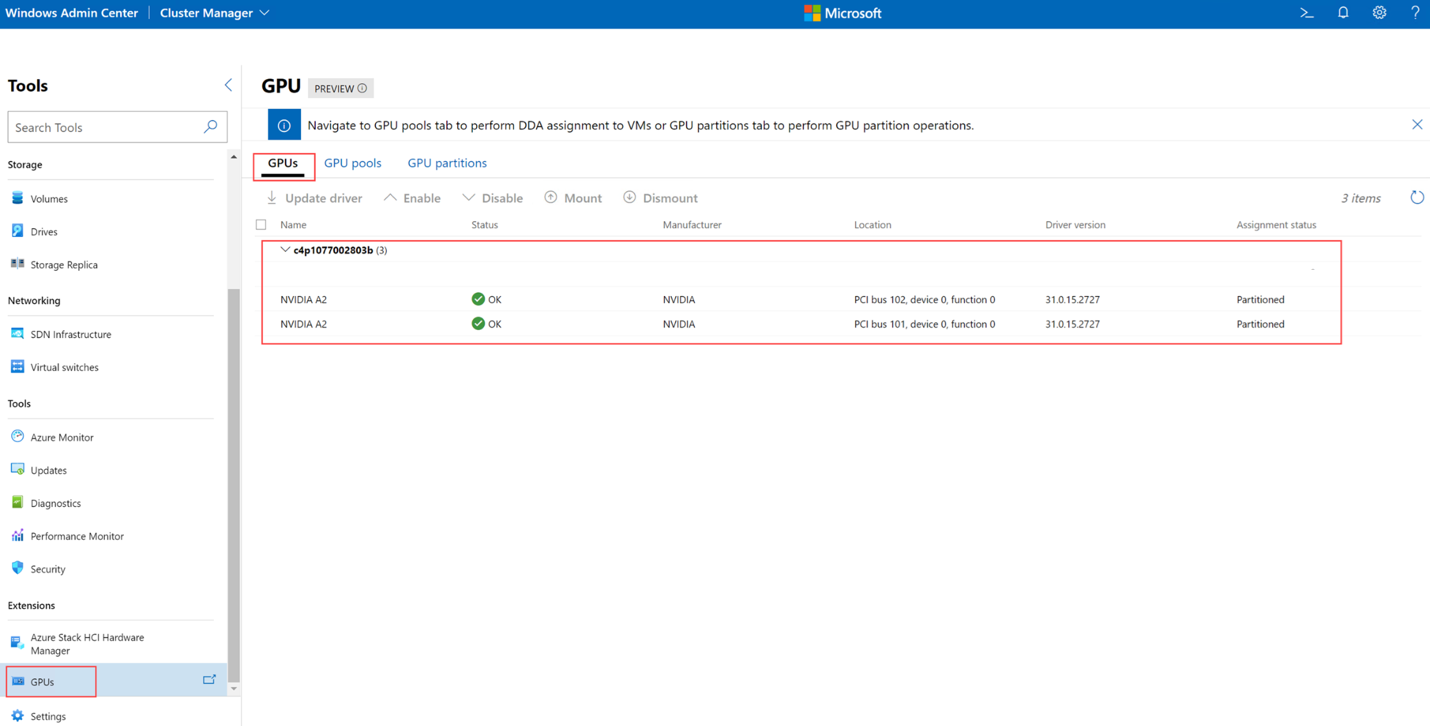Open the settings gear in header
The image size is (1430, 726).
(1379, 13)
